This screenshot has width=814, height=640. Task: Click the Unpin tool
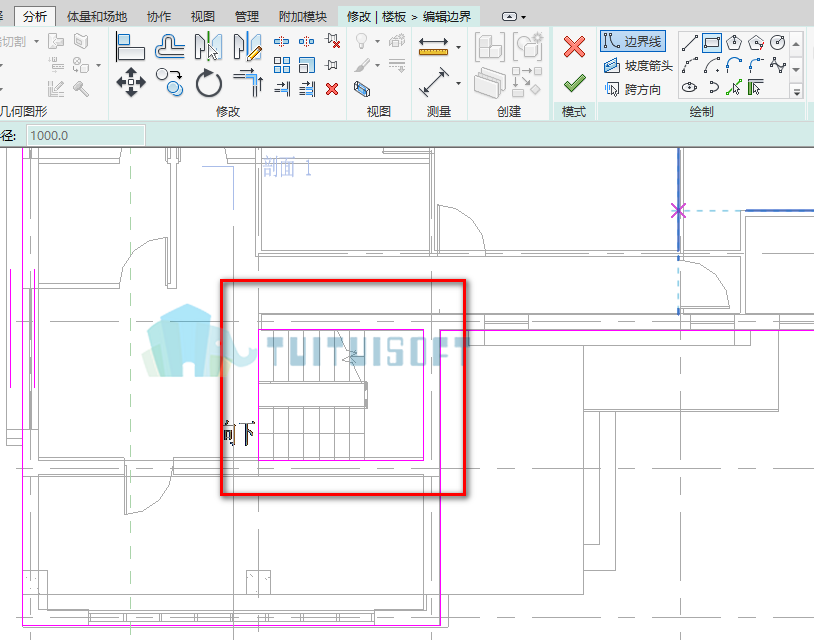tap(332, 41)
